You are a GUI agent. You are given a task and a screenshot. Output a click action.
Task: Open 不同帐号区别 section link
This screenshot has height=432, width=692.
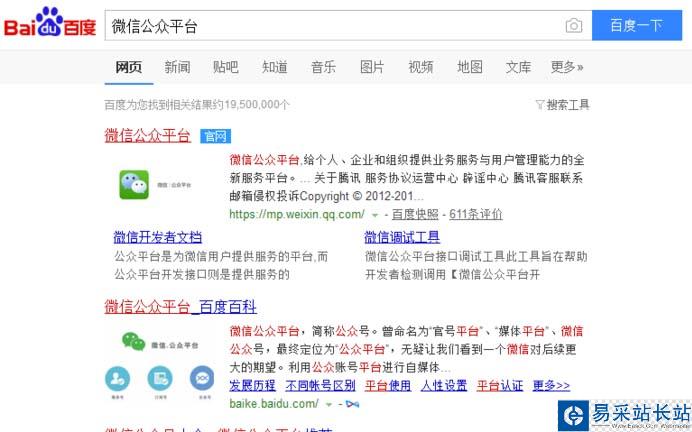tap(320, 386)
